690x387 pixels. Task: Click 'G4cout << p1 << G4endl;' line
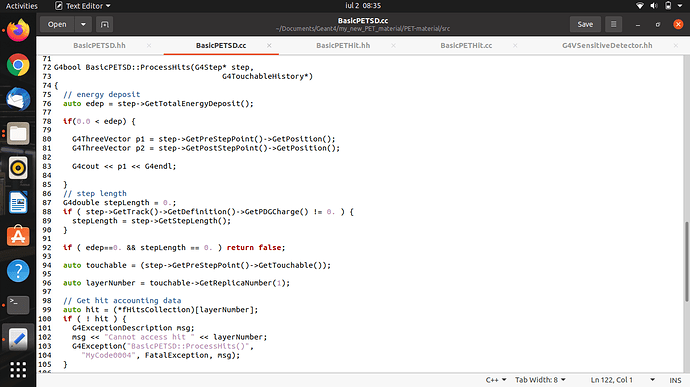point(124,166)
